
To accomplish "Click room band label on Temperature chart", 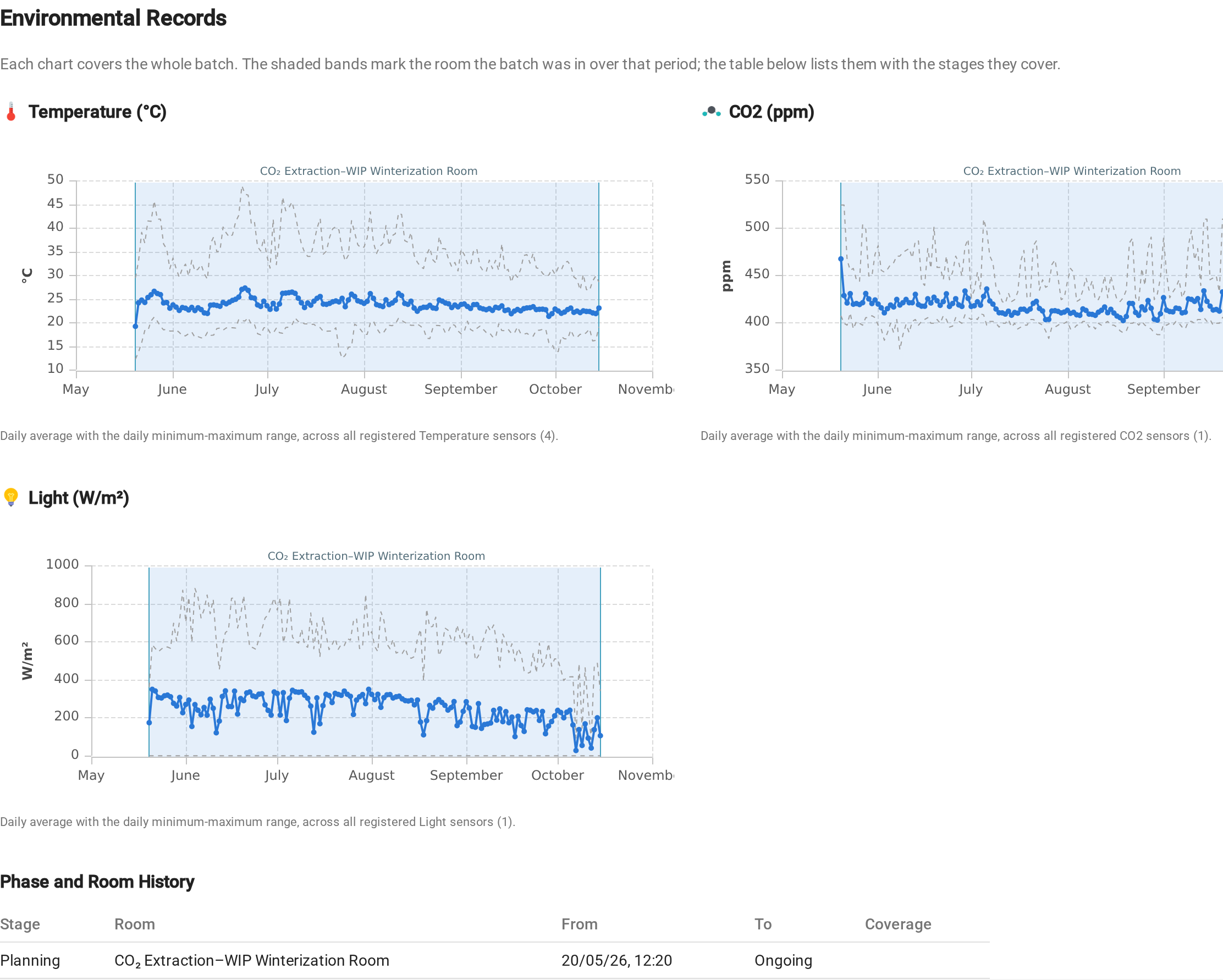I will click(369, 170).
